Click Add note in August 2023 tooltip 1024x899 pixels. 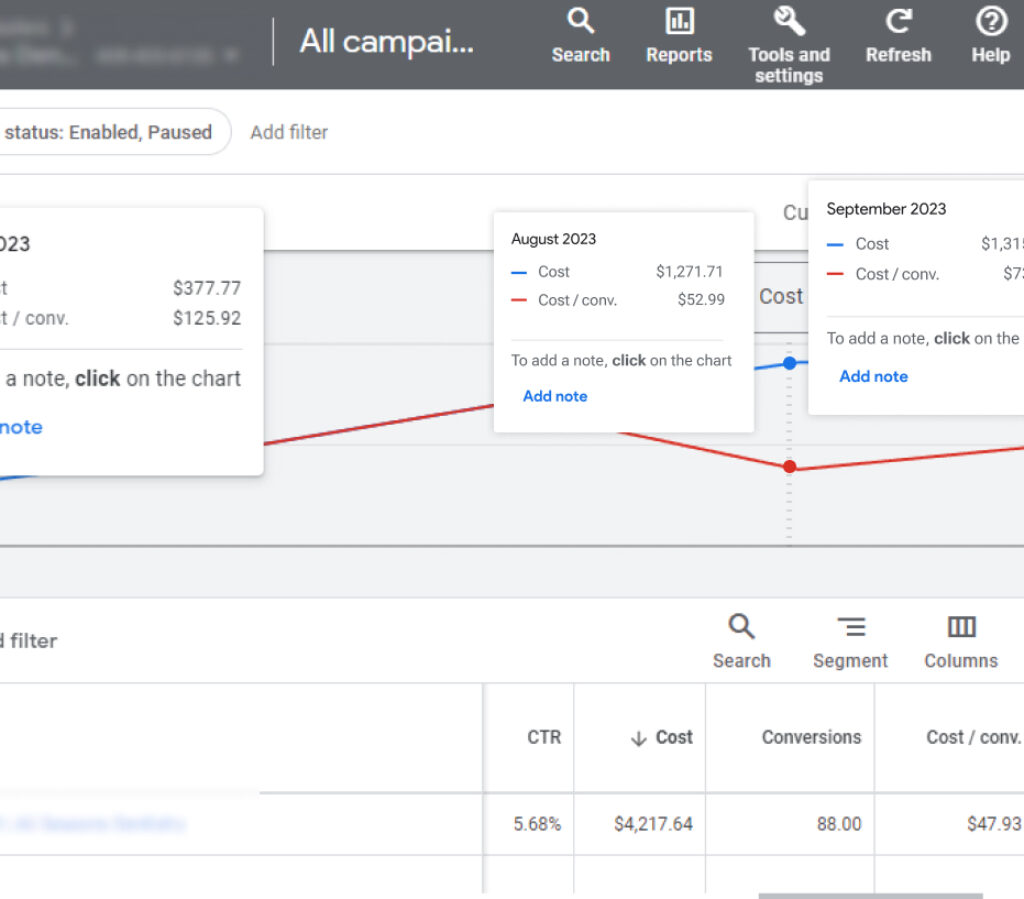(555, 396)
